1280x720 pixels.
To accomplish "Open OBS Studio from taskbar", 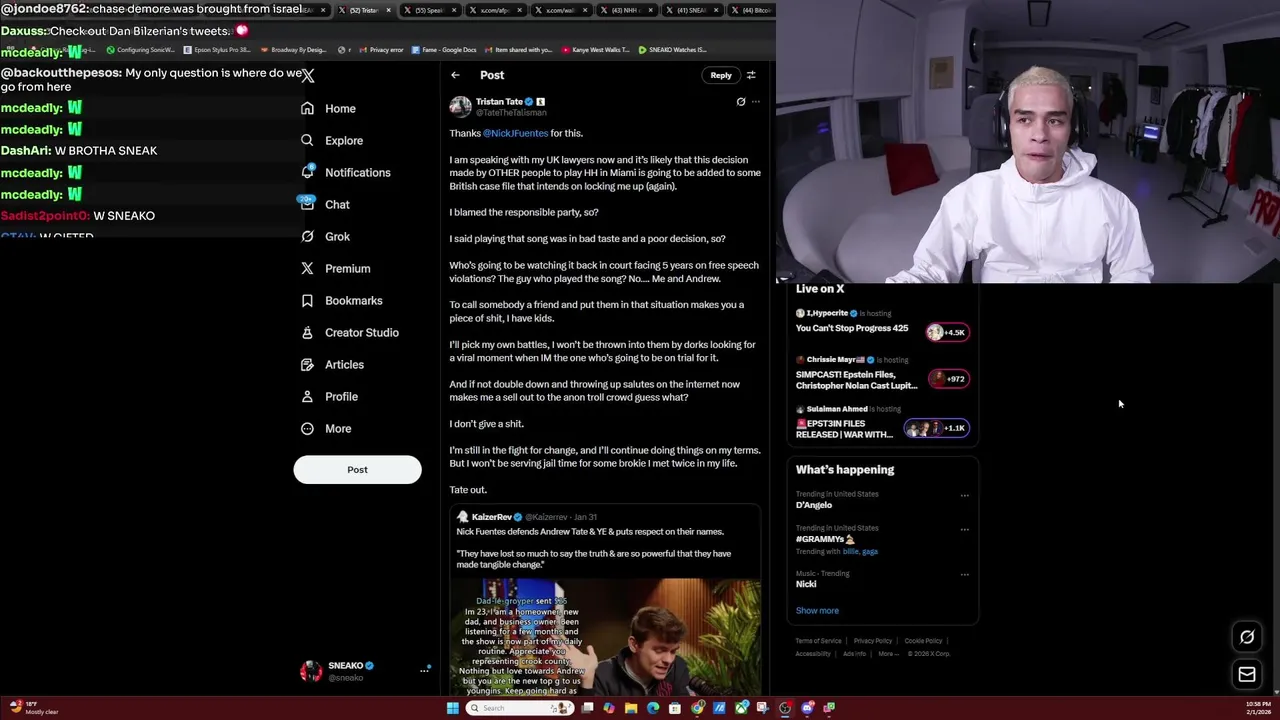I will 785,708.
